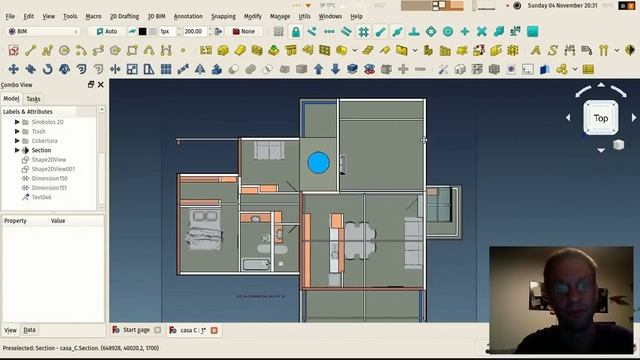The height and width of the screenshot is (360, 640).
Task: Select the Circle drawing tool
Action: point(64,50)
